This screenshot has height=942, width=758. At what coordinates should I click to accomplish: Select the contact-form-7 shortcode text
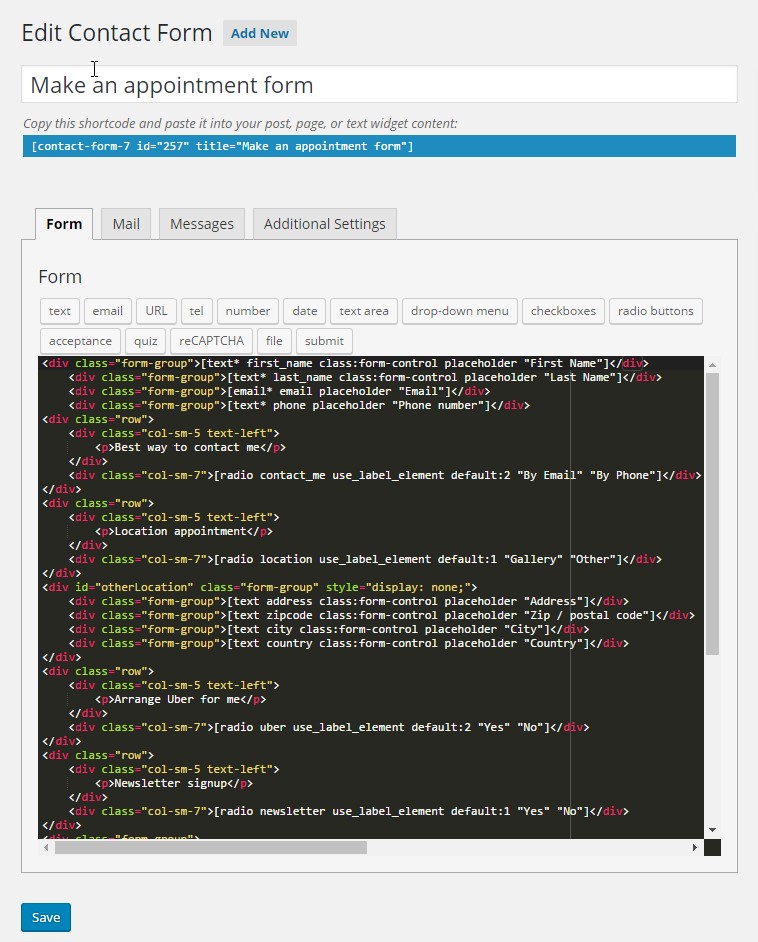(379, 146)
